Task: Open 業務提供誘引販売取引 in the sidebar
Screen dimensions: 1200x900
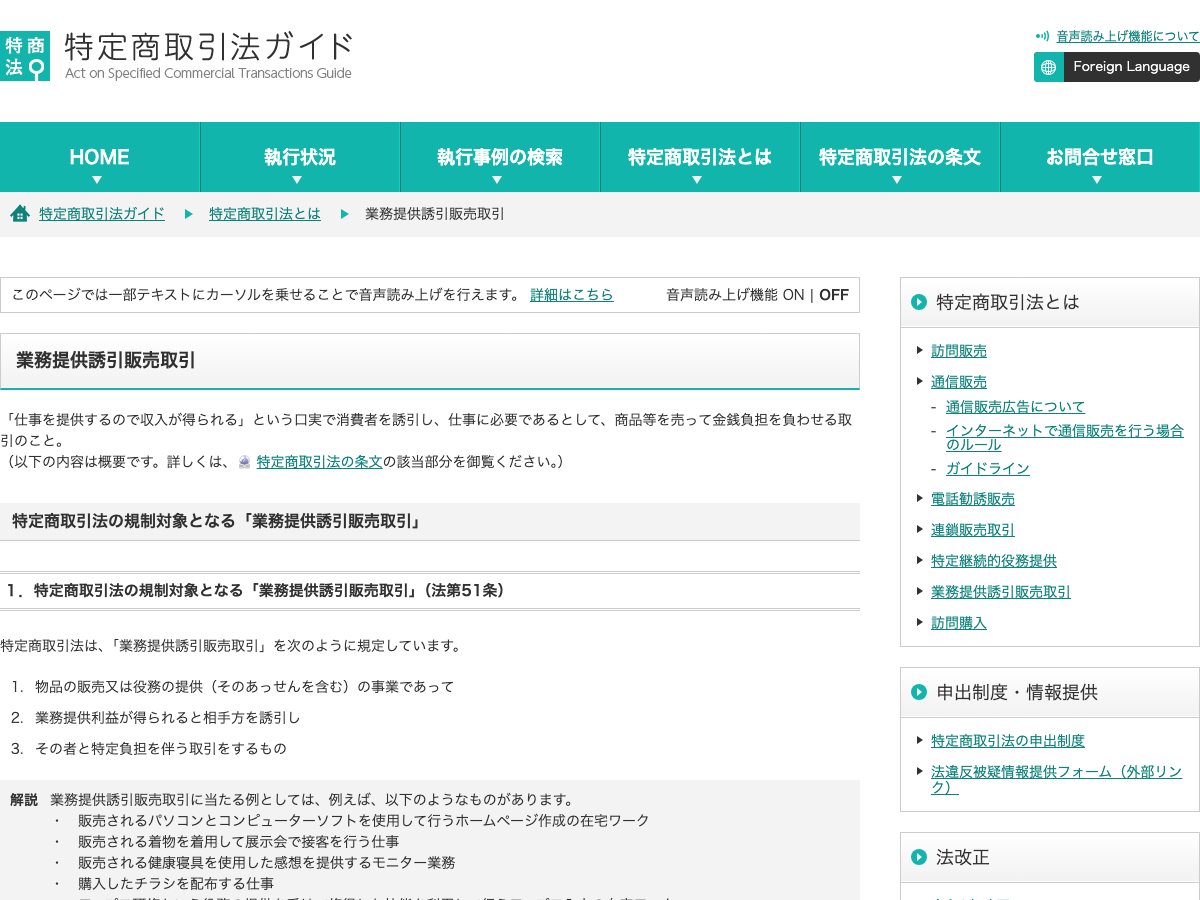Action: (1001, 592)
